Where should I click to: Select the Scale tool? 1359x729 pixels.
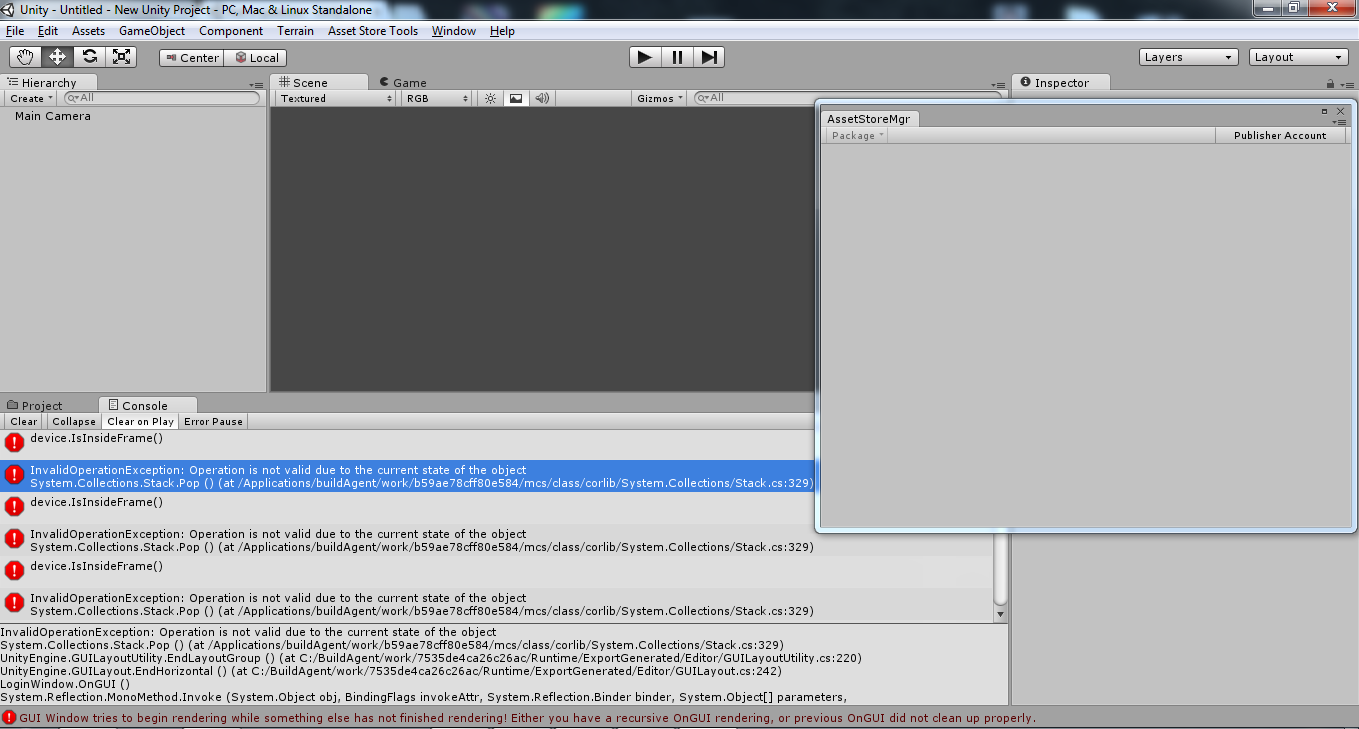121,57
